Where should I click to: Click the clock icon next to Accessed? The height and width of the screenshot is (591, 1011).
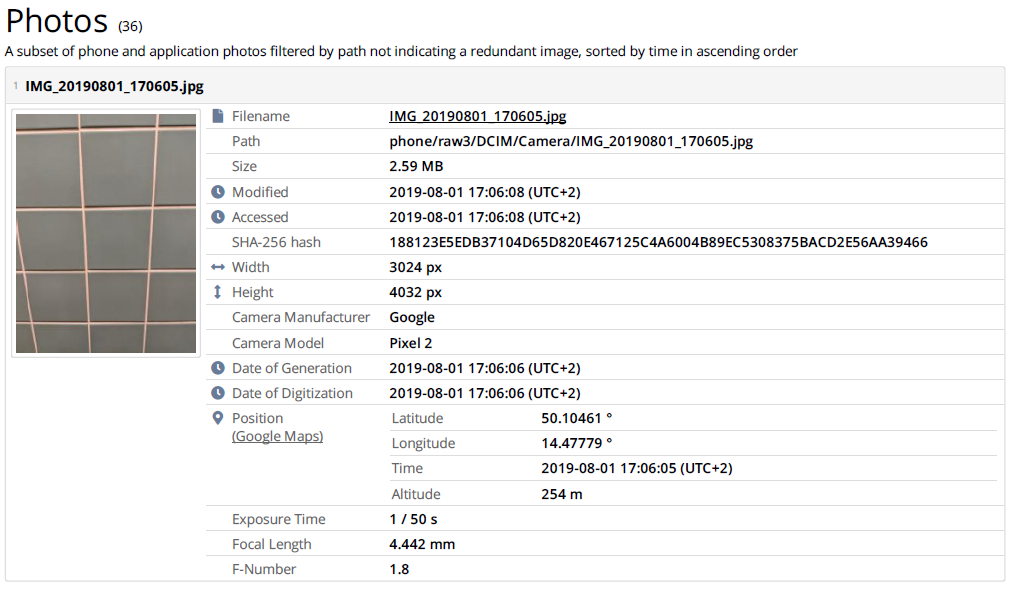pyautogui.click(x=218, y=216)
